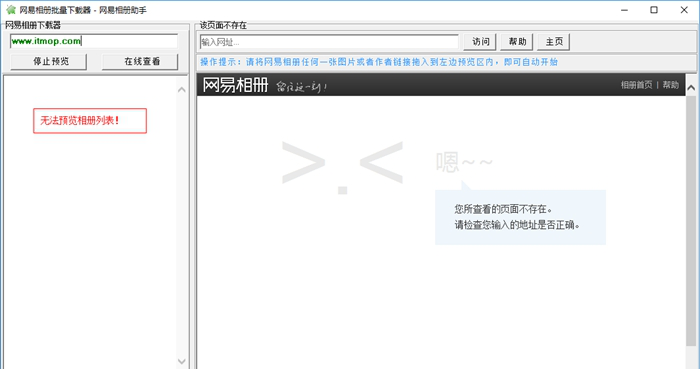Viewport: 700px width, 383px height.
Task: Click the 停止预览 button
Action: pyautogui.click(x=49, y=62)
